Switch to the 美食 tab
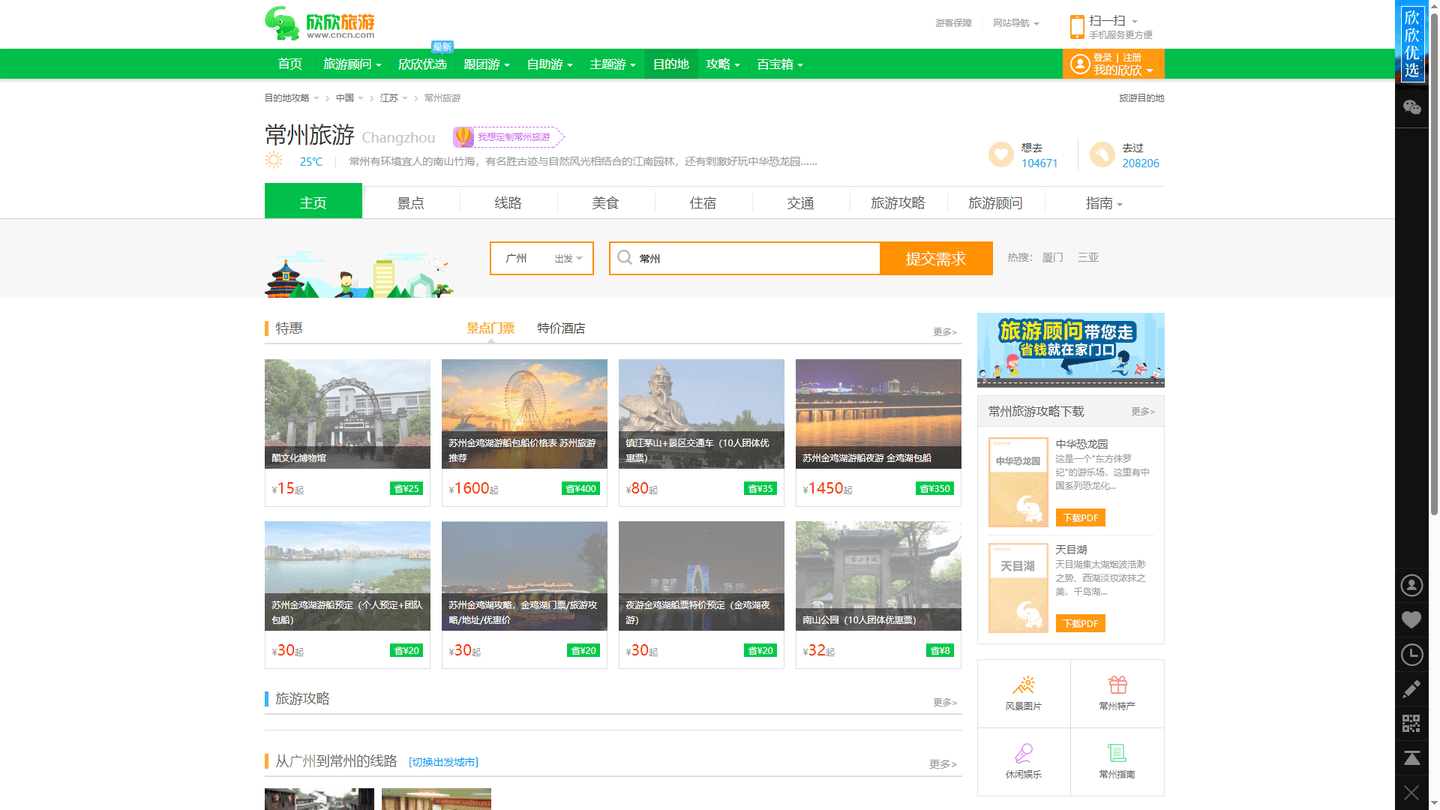Screen dimensions: 1440x810 tap(606, 203)
